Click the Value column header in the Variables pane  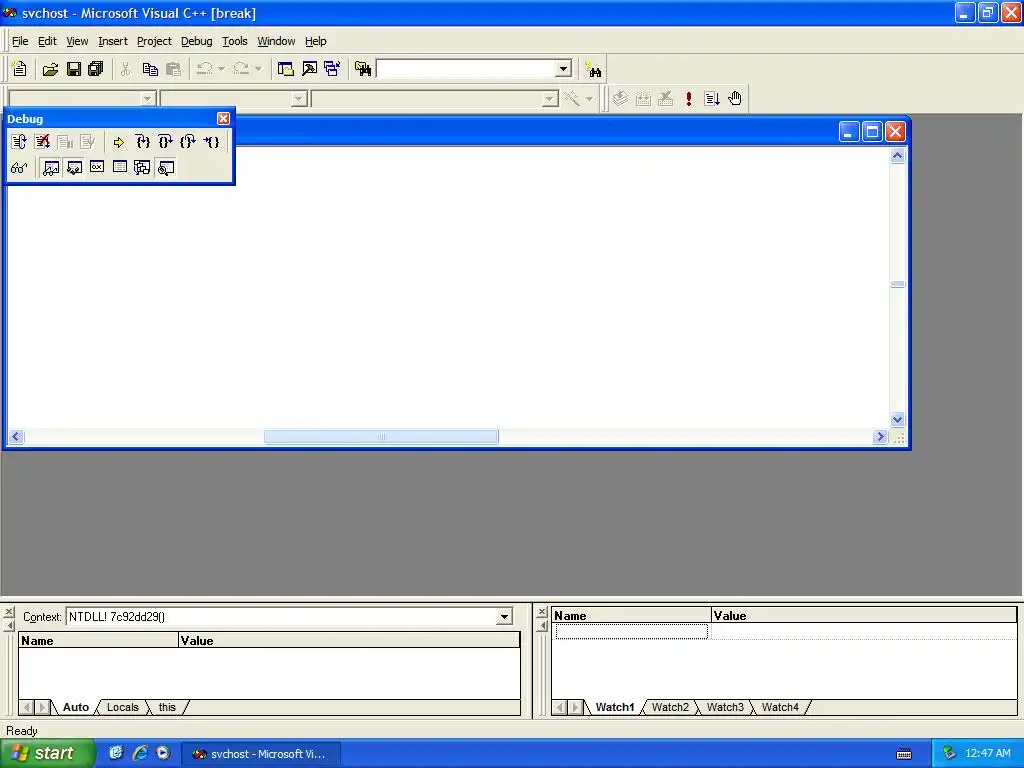(x=349, y=641)
